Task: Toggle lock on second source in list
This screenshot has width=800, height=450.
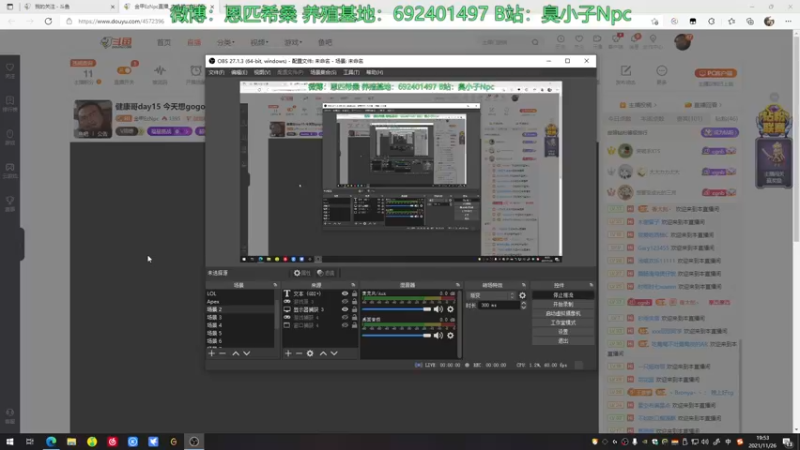Action: coord(354,302)
